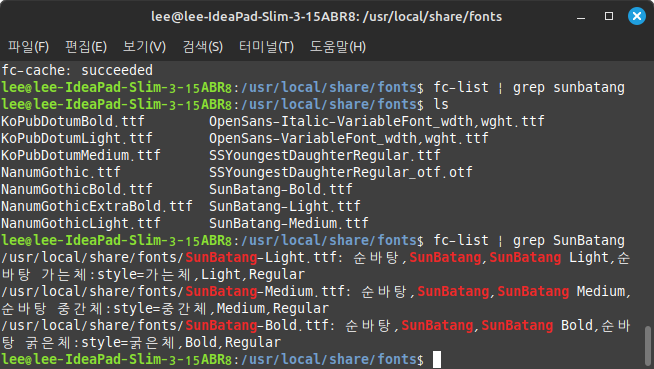Open the 검색(S) menu
654x369 pixels.
click(203, 47)
